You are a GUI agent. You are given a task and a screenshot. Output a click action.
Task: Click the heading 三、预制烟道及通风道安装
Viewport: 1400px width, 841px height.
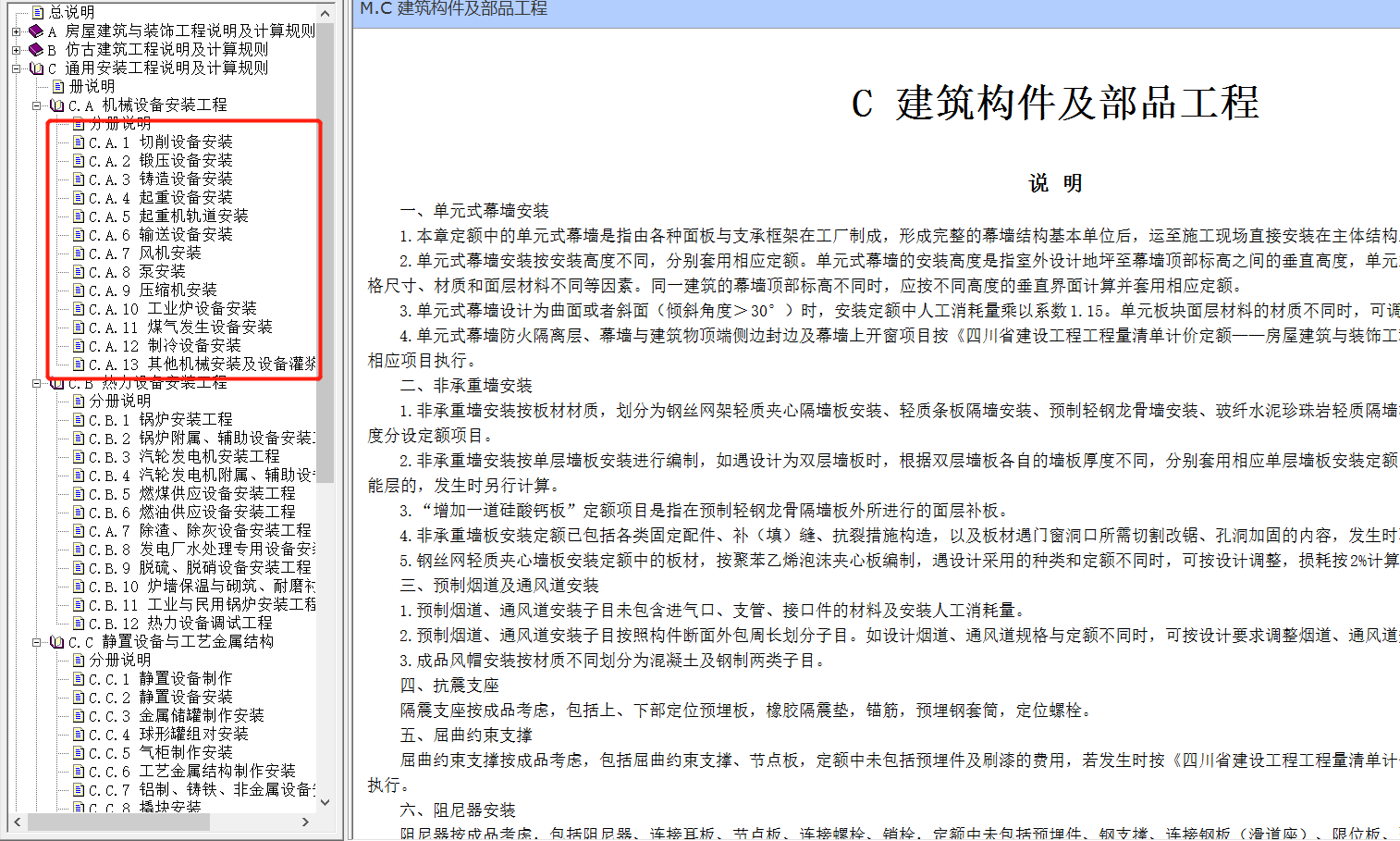pyautogui.click(x=499, y=586)
